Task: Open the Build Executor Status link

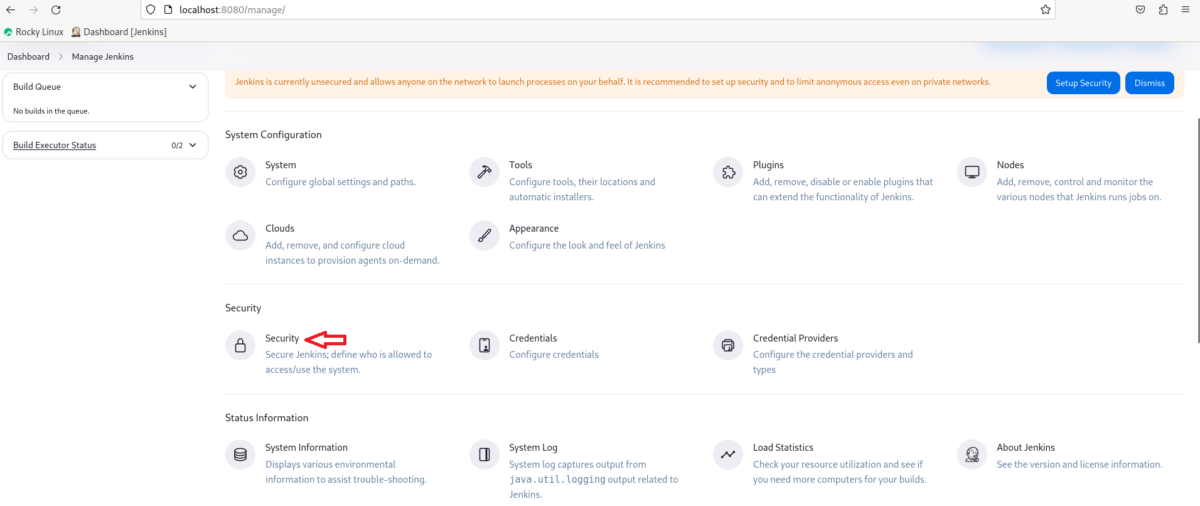Action: point(54,145)
